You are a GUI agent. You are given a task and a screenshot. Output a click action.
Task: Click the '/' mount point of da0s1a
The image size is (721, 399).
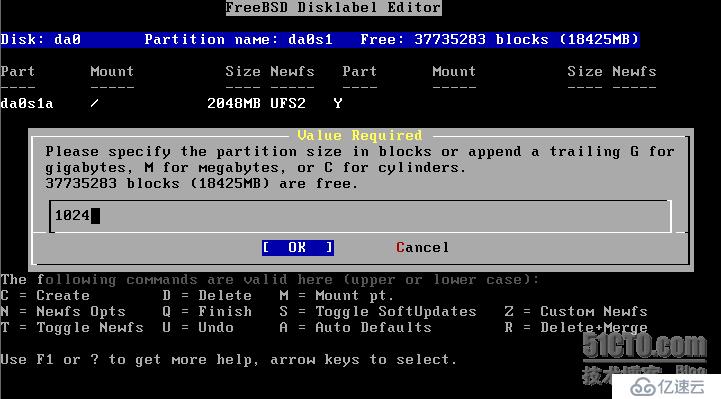(94, 103)
